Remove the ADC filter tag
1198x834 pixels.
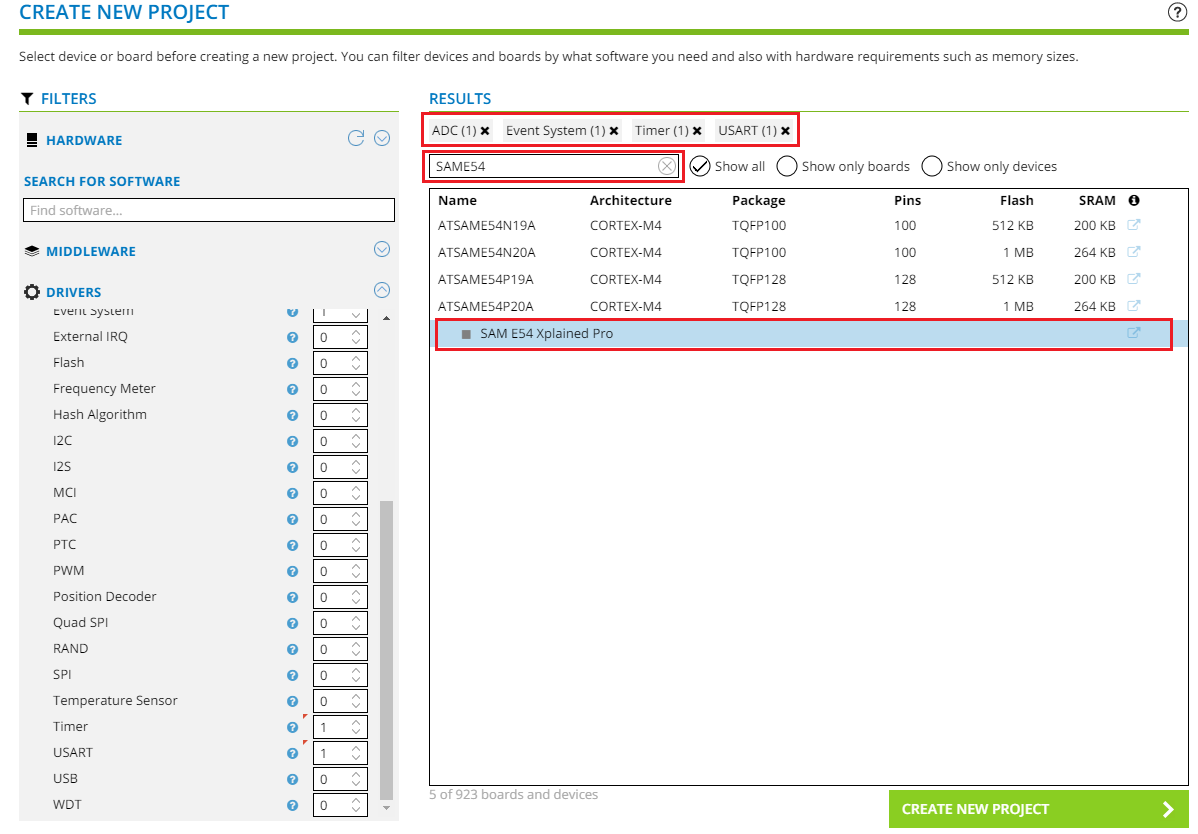coord(485,131)
